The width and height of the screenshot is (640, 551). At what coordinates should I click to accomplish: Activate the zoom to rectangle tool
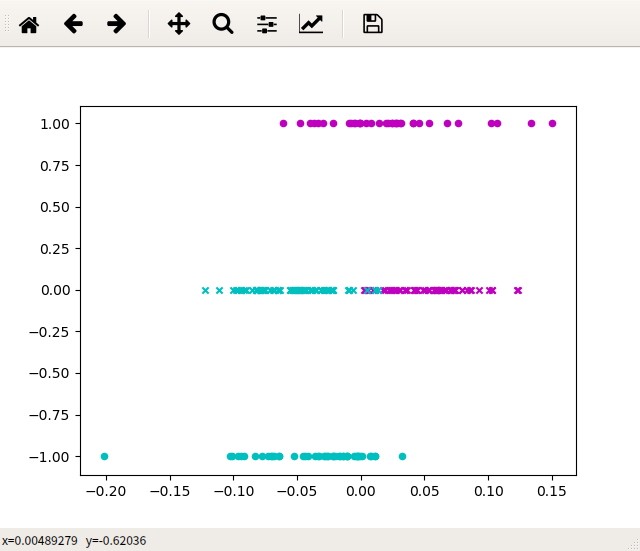point(223,24)
